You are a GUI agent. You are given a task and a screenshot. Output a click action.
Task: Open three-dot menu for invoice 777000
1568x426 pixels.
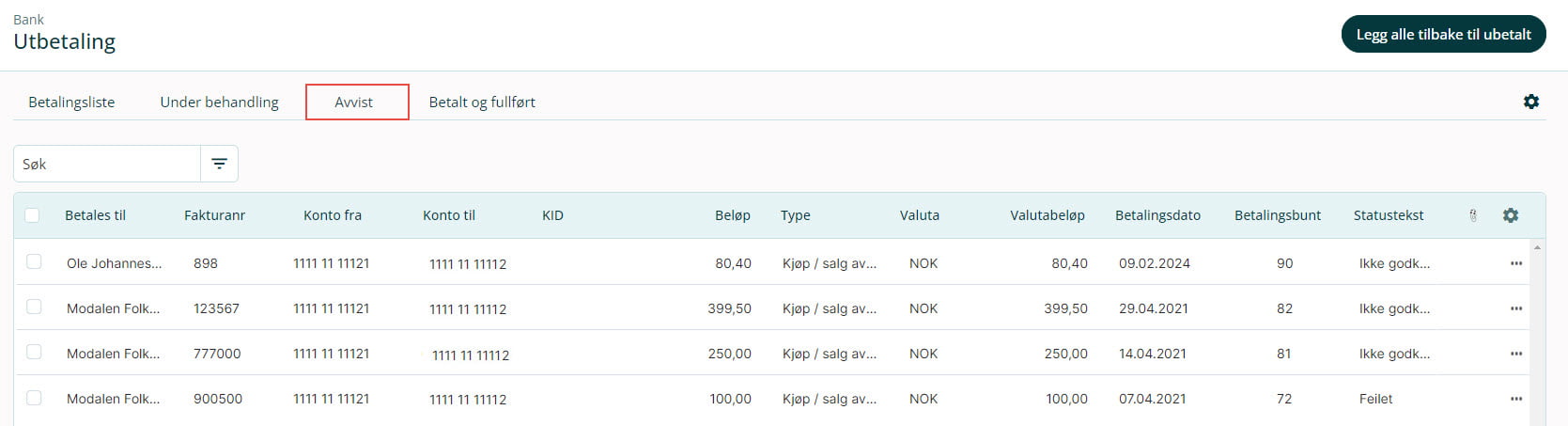click(x=1515, y=354)
